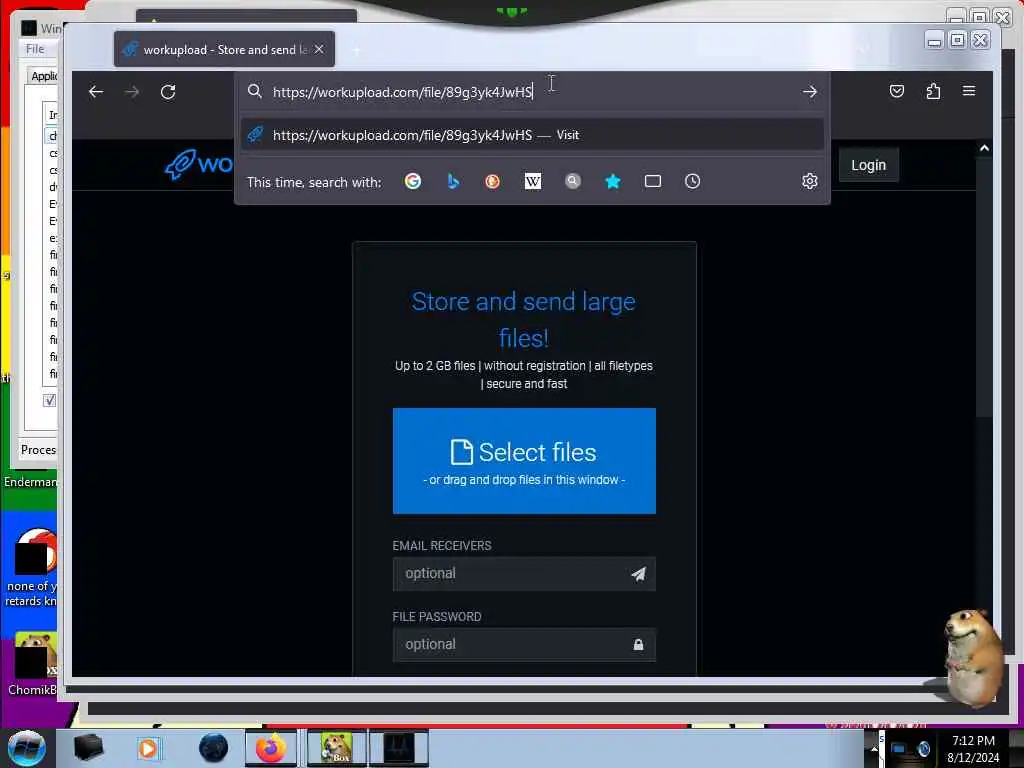Go to the typed URL via the arrow
Viewport: 1024px width, 768px height.
point(810,92)
